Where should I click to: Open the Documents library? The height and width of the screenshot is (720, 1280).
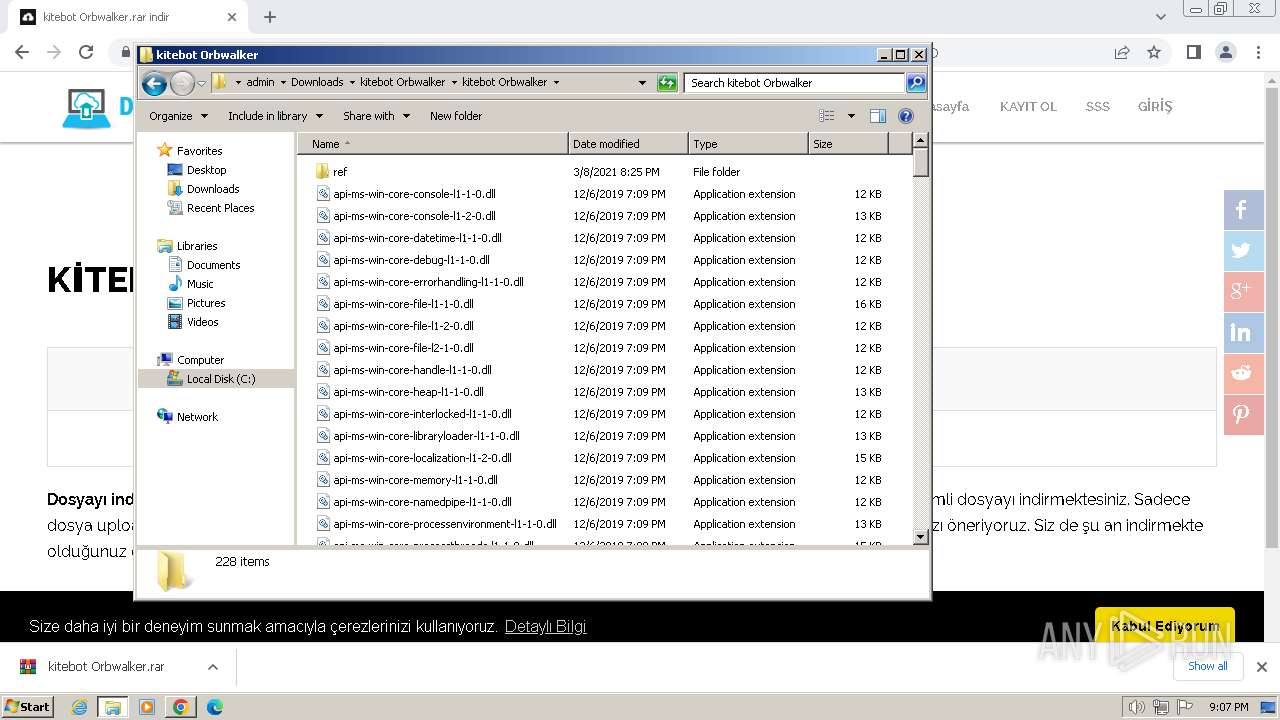(213, 265)
